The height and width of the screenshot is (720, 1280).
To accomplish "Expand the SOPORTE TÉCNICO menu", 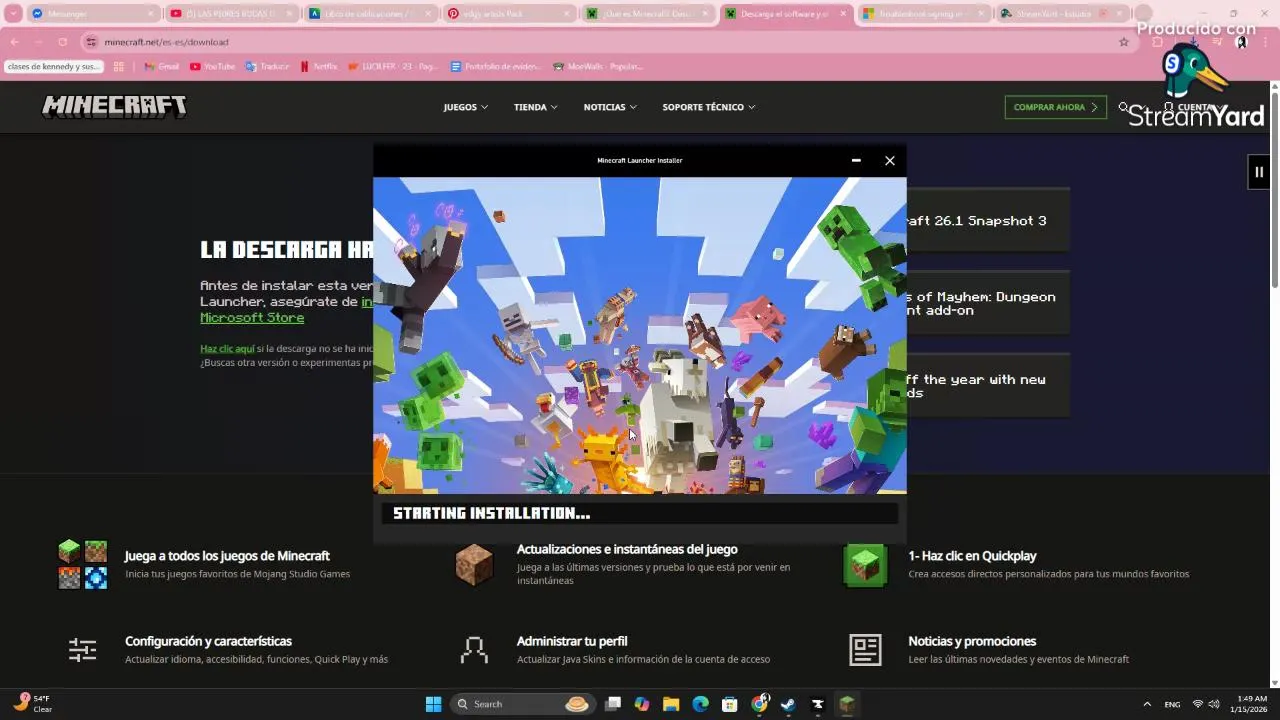I will pos(709,107).
